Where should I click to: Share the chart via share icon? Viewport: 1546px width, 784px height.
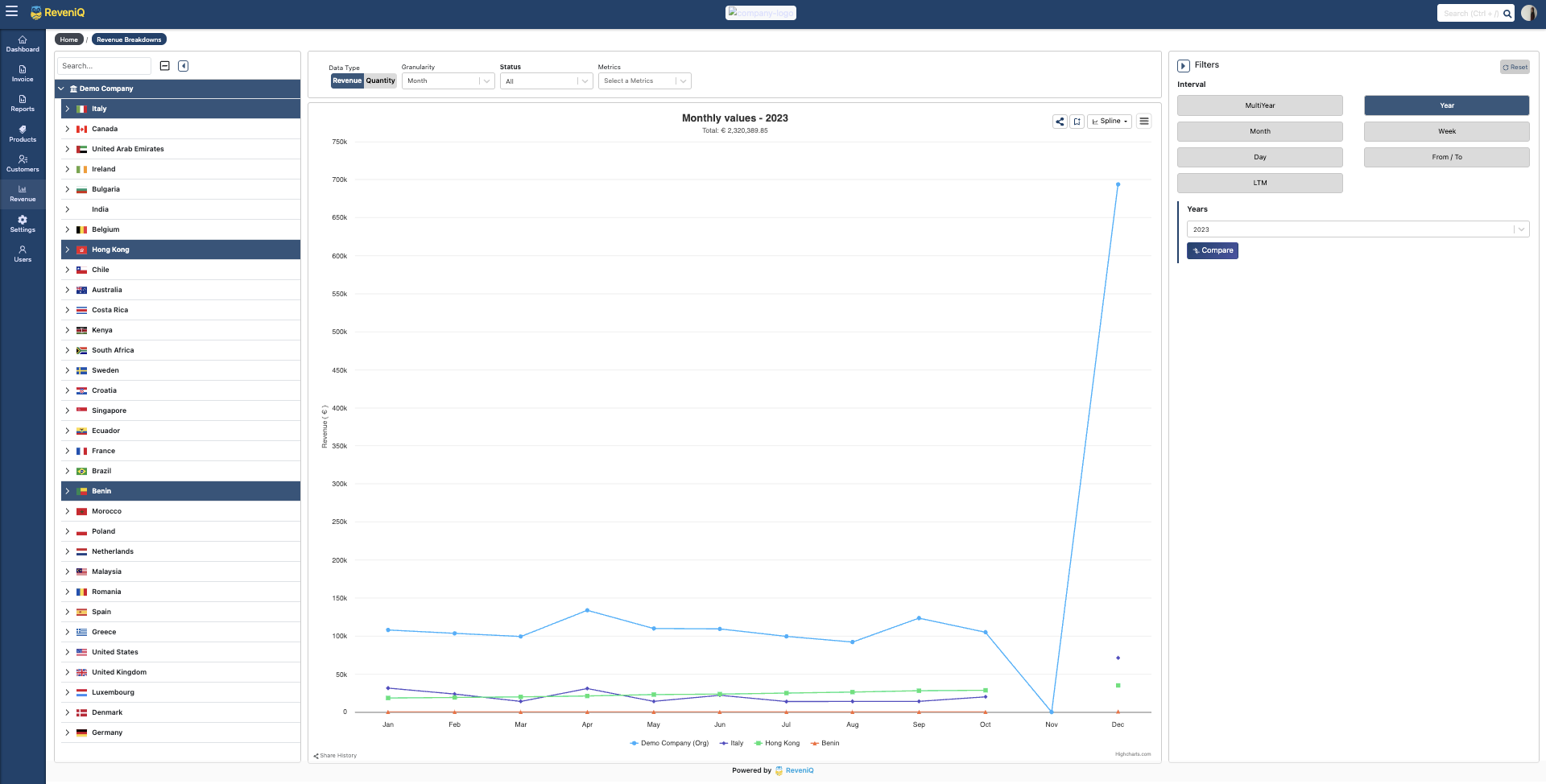(1060, 122)
